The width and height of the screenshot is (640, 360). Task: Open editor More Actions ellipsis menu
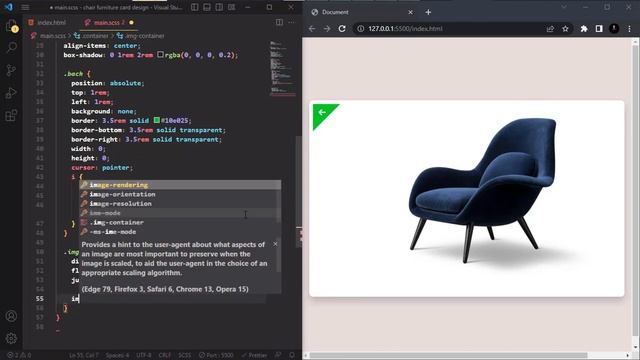pyautogui.click(x=291, y=22)
